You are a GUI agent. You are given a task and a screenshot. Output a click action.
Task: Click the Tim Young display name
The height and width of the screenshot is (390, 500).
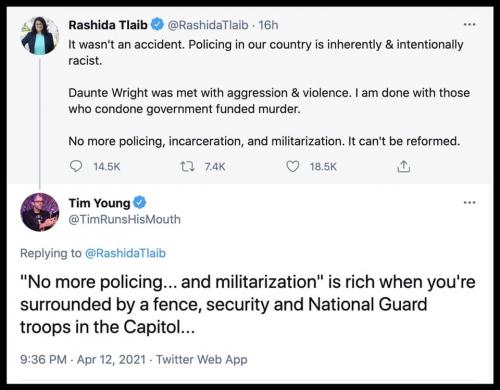(99, 203)
